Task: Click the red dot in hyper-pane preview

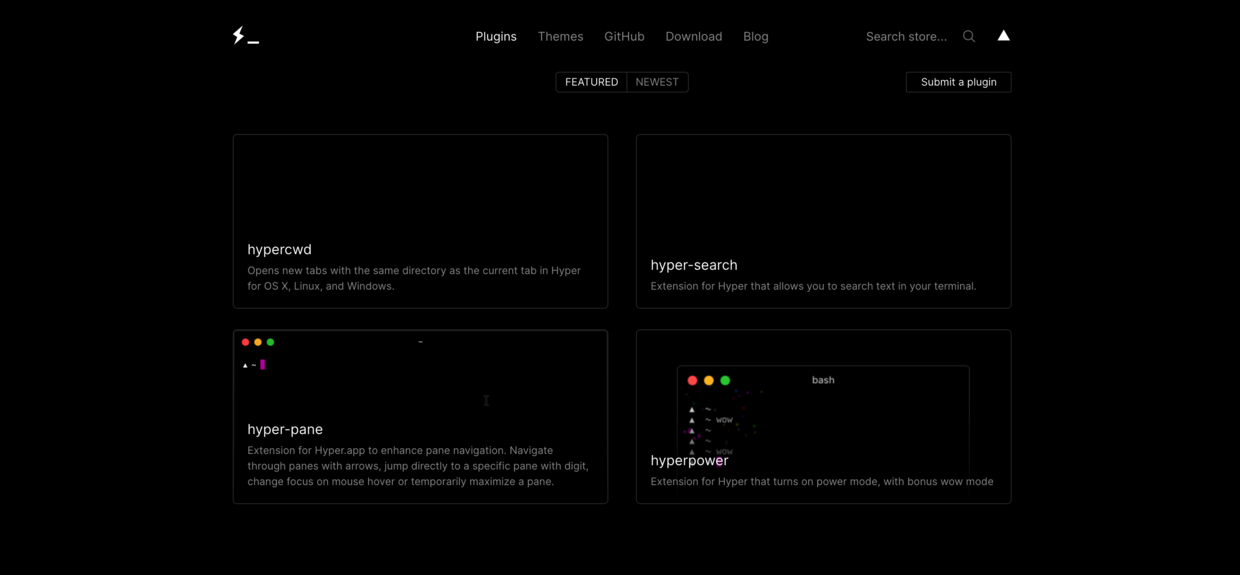Action: pos(245,342)
